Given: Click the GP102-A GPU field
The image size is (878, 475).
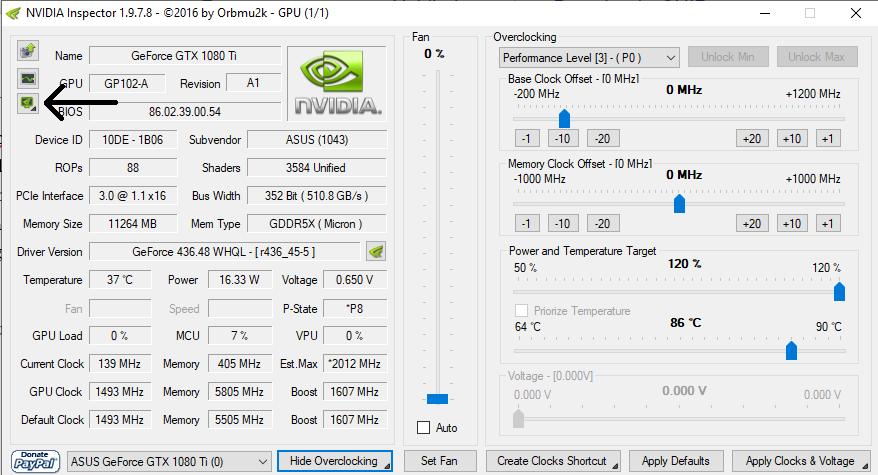Looking at the screenshot, I should tap(127, 83).
